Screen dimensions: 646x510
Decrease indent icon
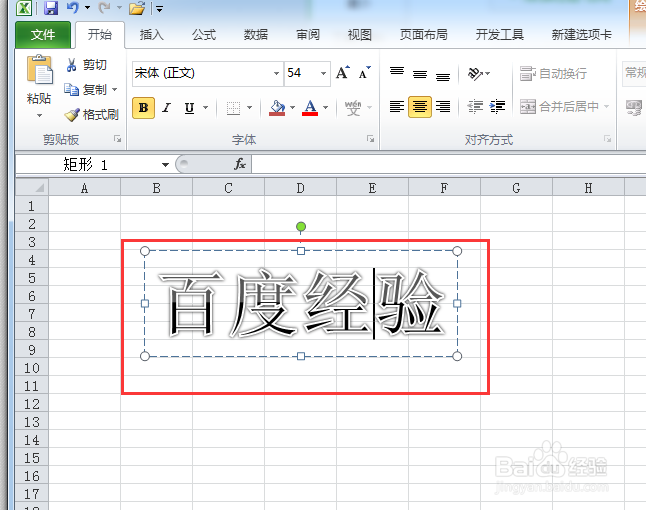tap(475, 107)
